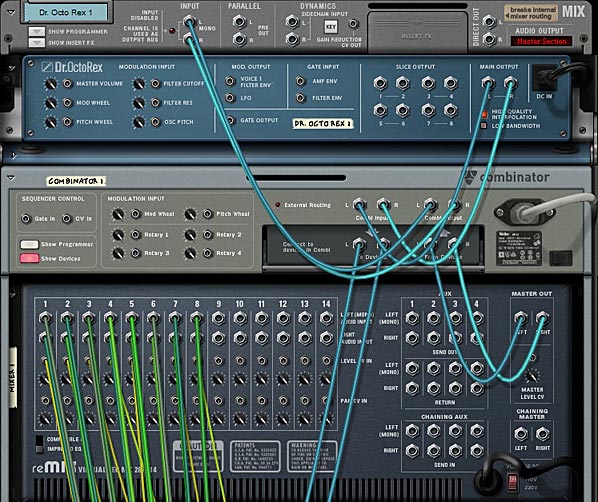
Task: Click the Master Level CV trim knob
Action: [532, 376]
